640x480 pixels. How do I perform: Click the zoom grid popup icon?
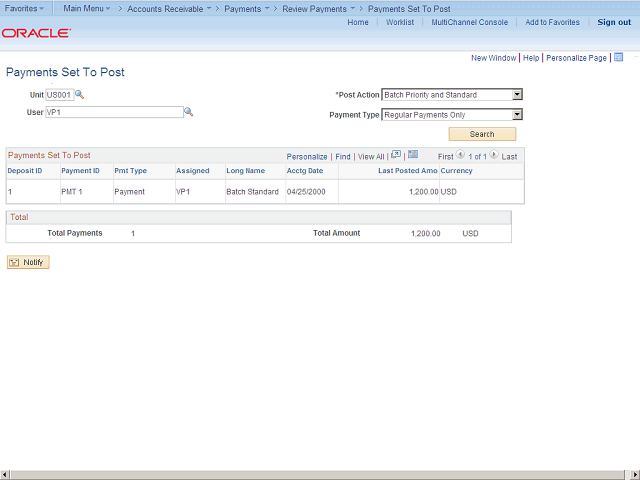click(x=396, y=155)
